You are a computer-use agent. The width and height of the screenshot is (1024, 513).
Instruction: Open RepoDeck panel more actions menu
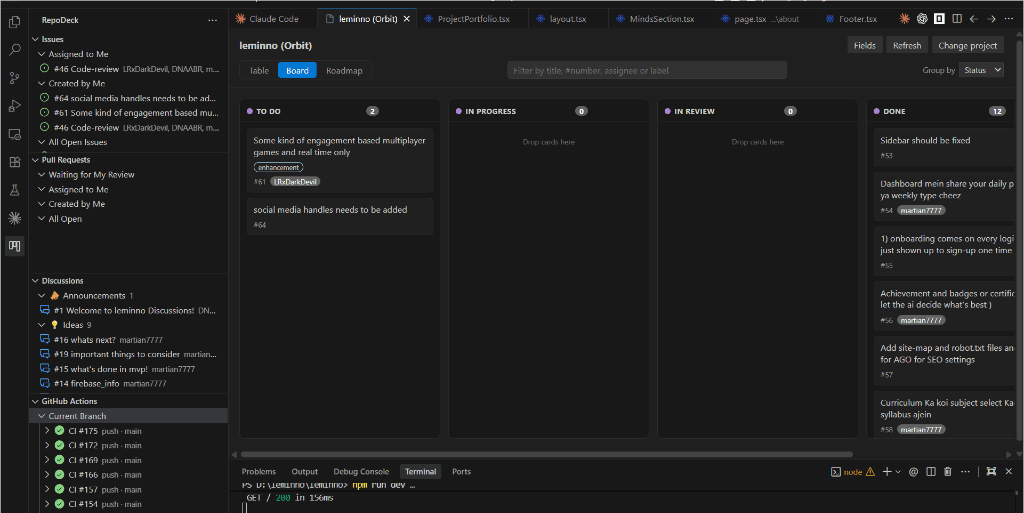[212, 20]
